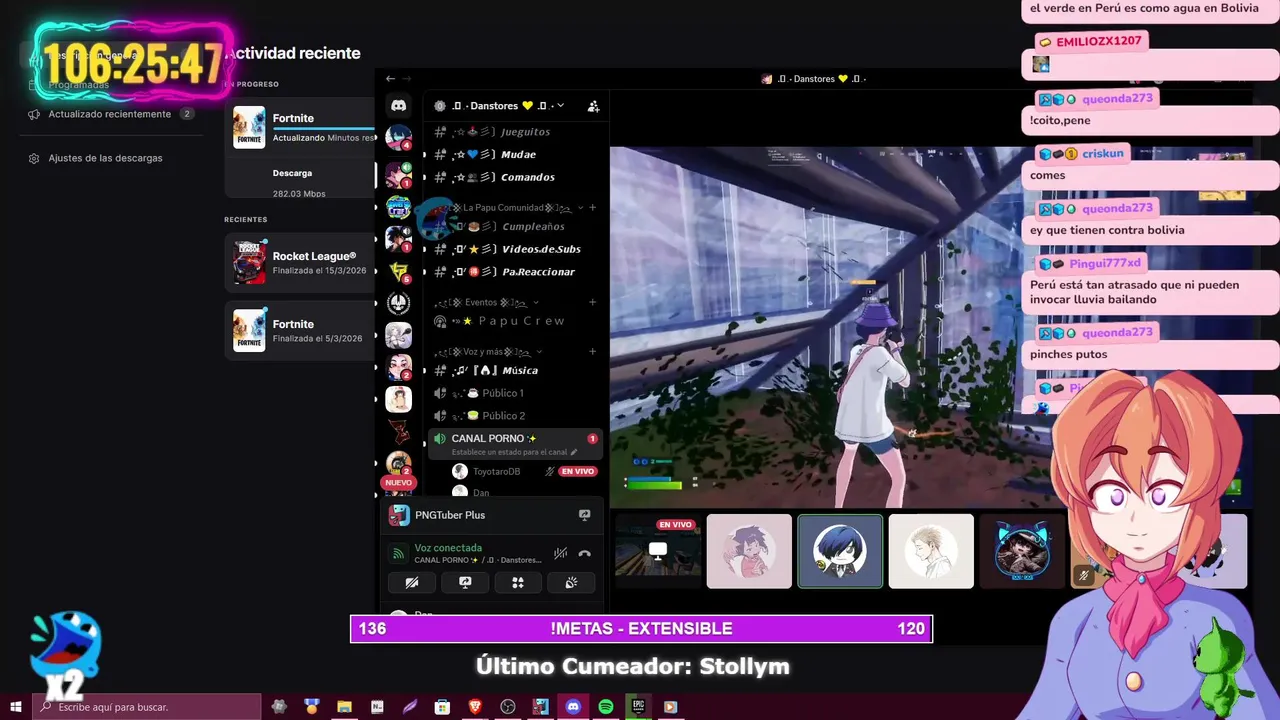Add channel to La Papu Comunidad category
This screenshot has height=720, width=1280.
tap(592, 207)
